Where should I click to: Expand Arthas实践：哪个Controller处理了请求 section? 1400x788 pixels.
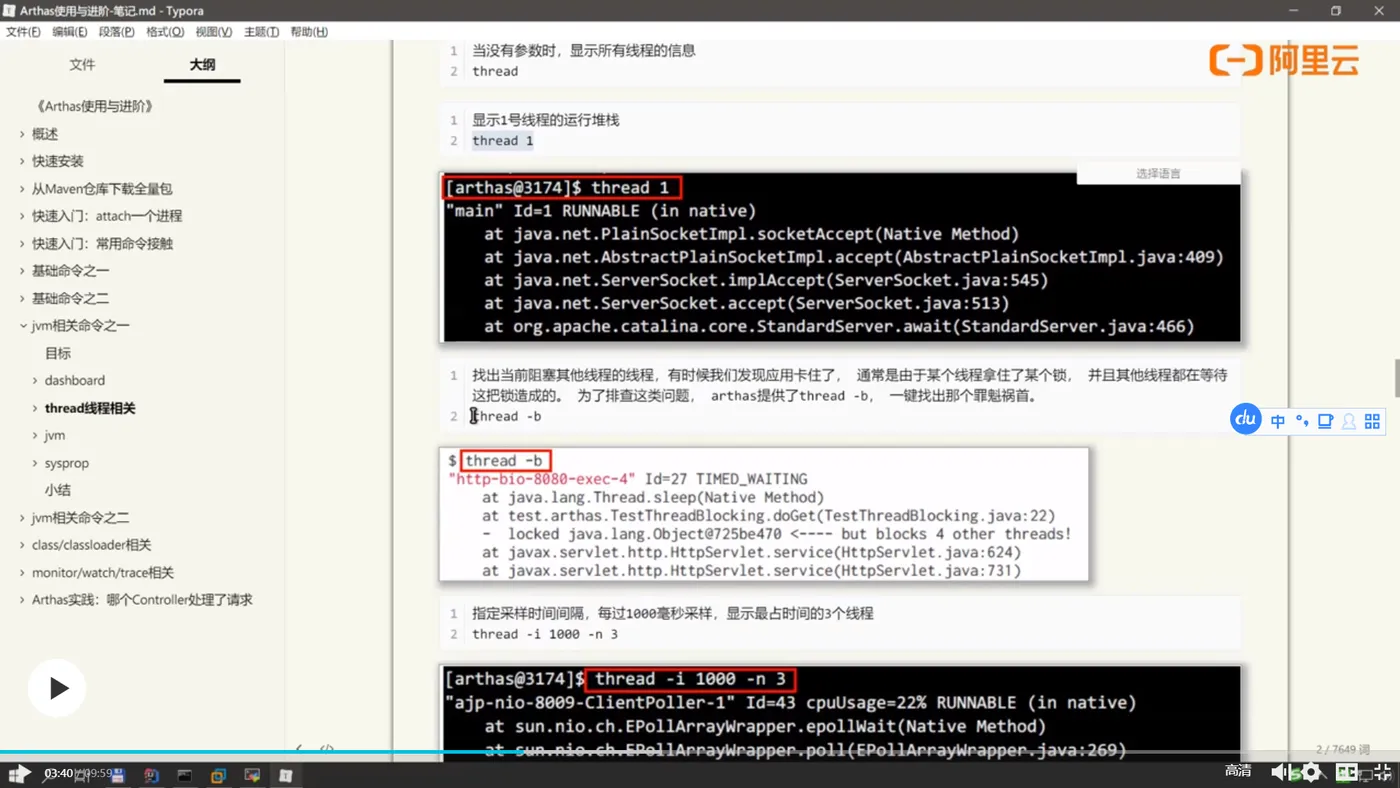point(22,600)
